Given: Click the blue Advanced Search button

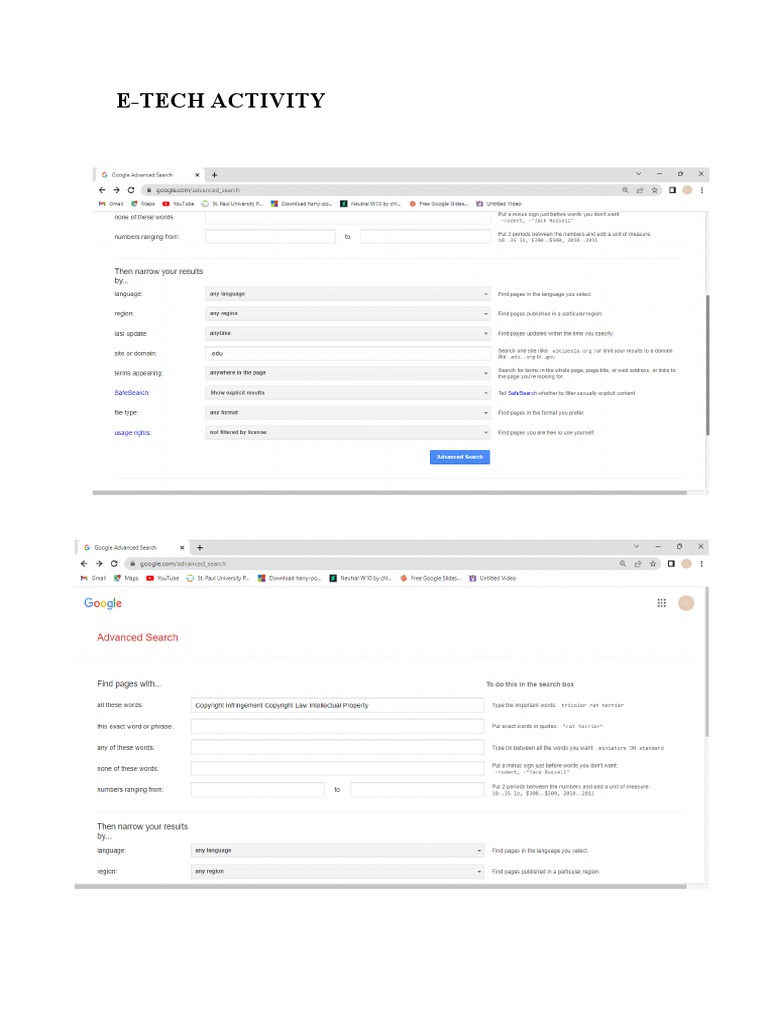Looking at the screenshot, I should 460,457.
